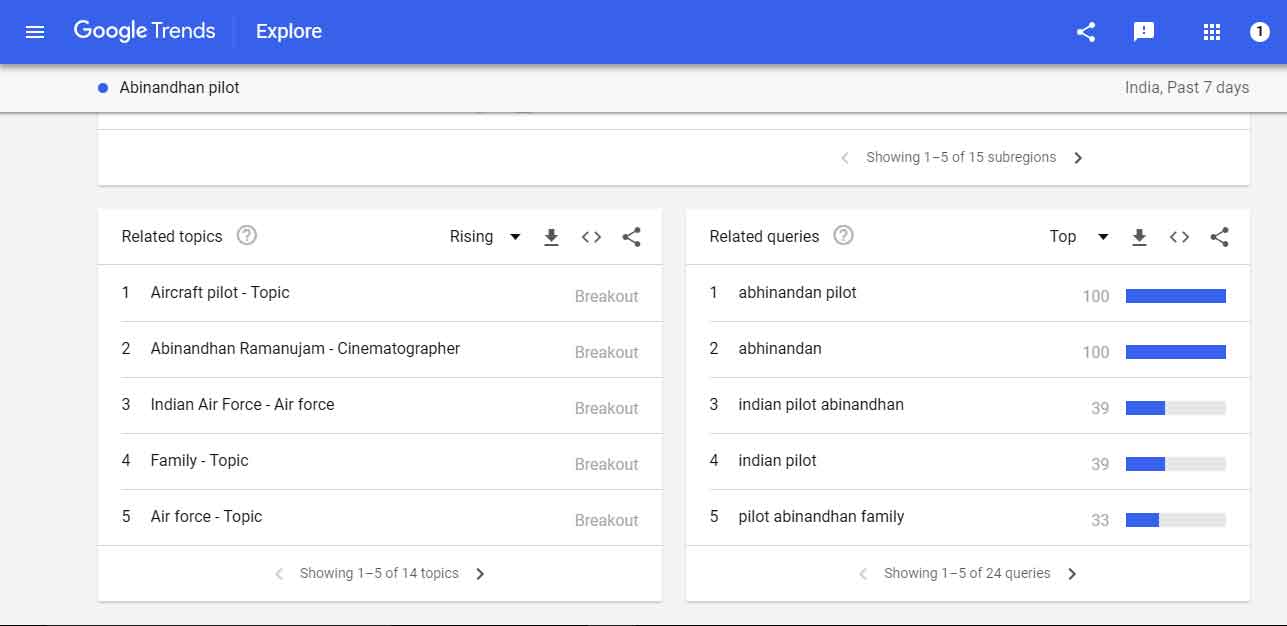Open the Google apps grid

1212,32
